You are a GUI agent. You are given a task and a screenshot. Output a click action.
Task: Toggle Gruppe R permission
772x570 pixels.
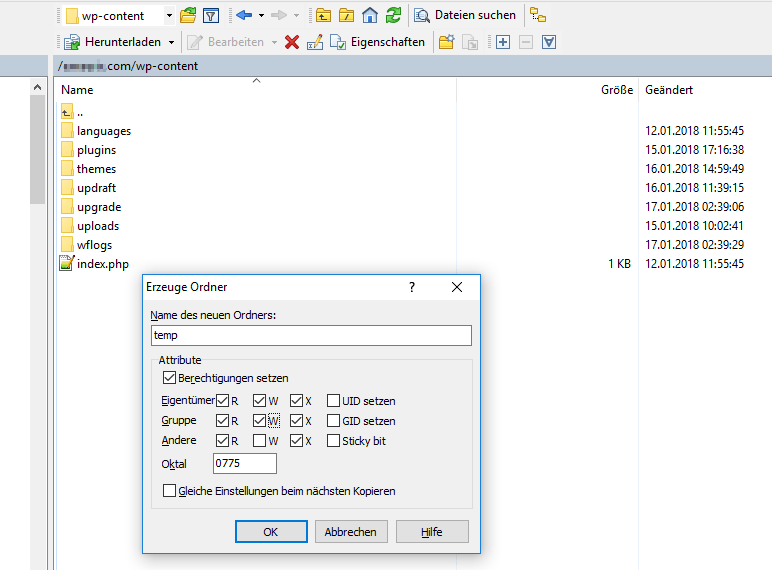point(222,420)
